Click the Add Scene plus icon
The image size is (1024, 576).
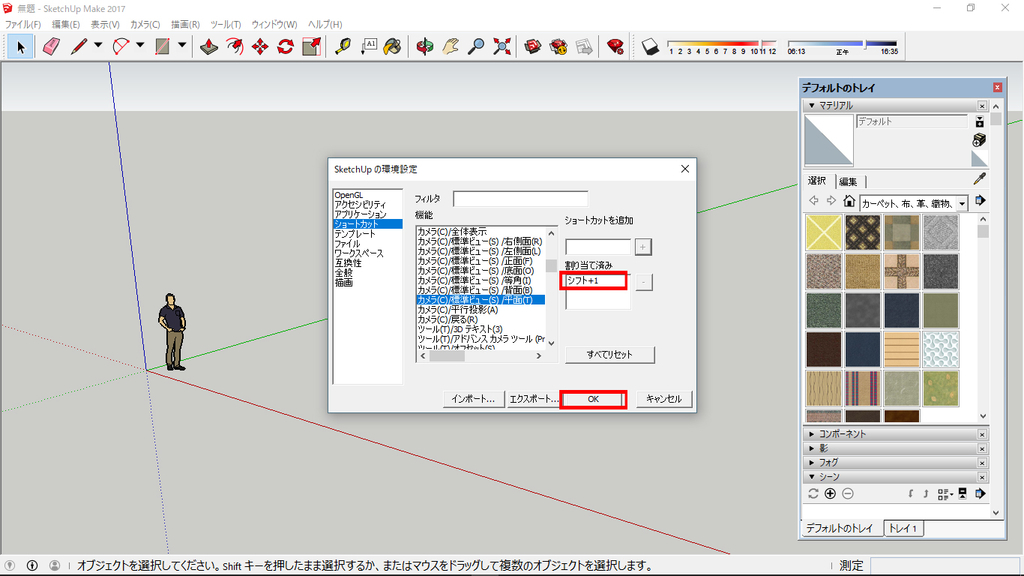(x=830, y=494)
